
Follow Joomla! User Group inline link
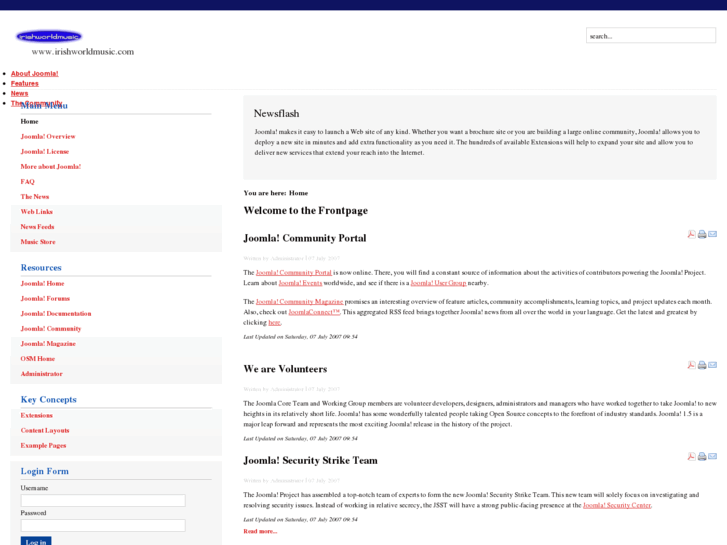point(438,283)
